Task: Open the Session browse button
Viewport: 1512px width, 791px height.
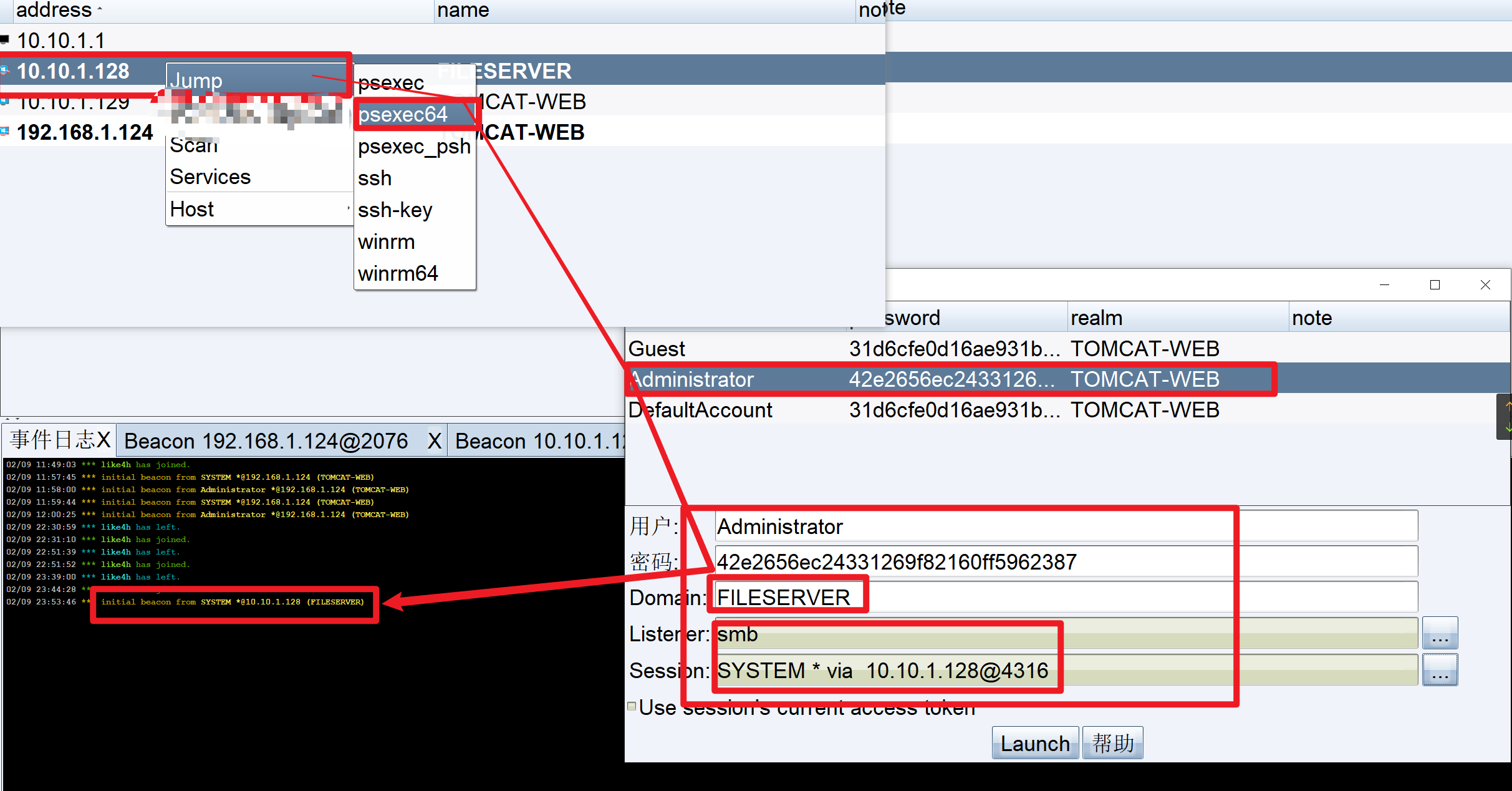Action: coord(1440,671)
